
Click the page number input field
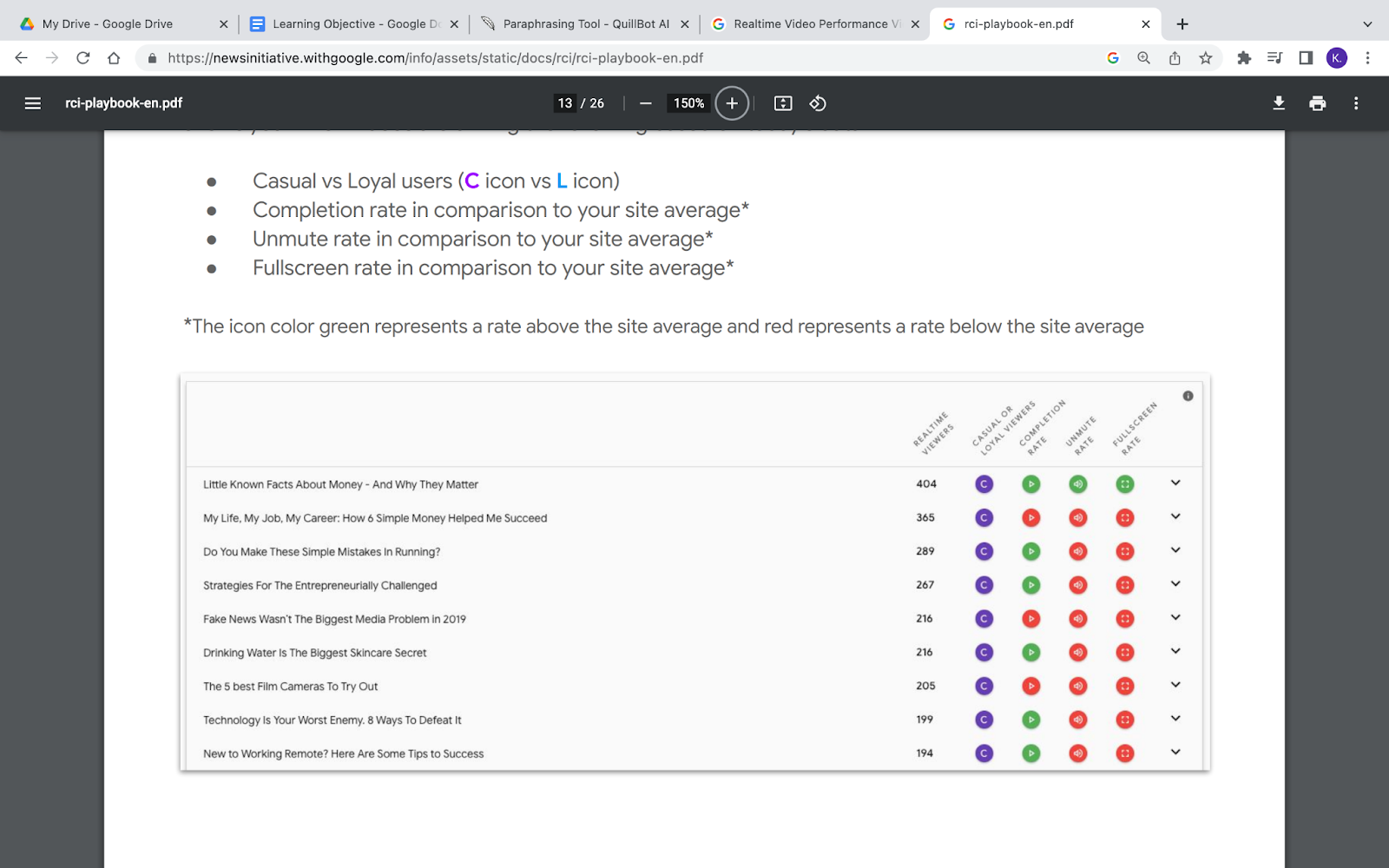click(x=565, y=103)
